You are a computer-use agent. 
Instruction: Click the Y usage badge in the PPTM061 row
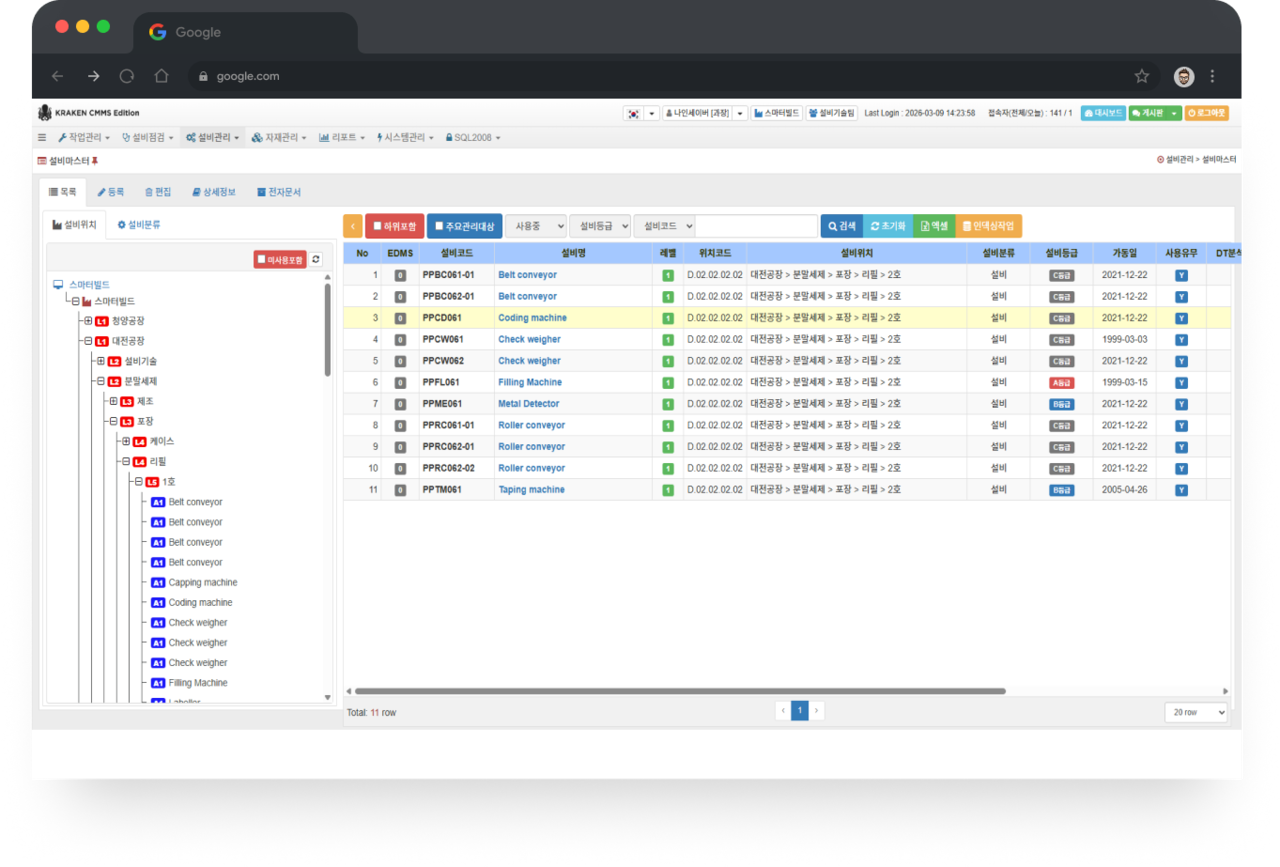pos(1181,490)
